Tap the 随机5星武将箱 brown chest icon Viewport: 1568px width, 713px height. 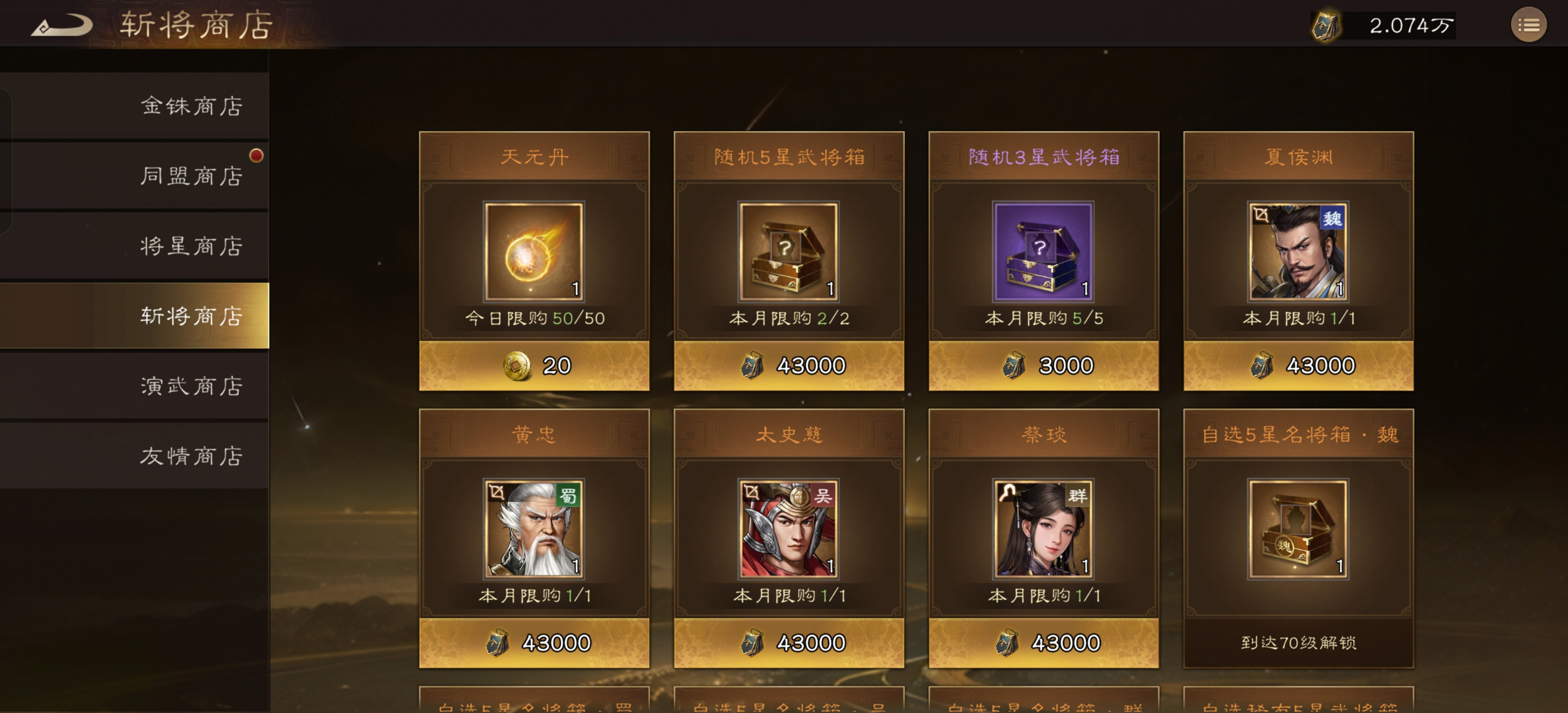coord(788,251)
